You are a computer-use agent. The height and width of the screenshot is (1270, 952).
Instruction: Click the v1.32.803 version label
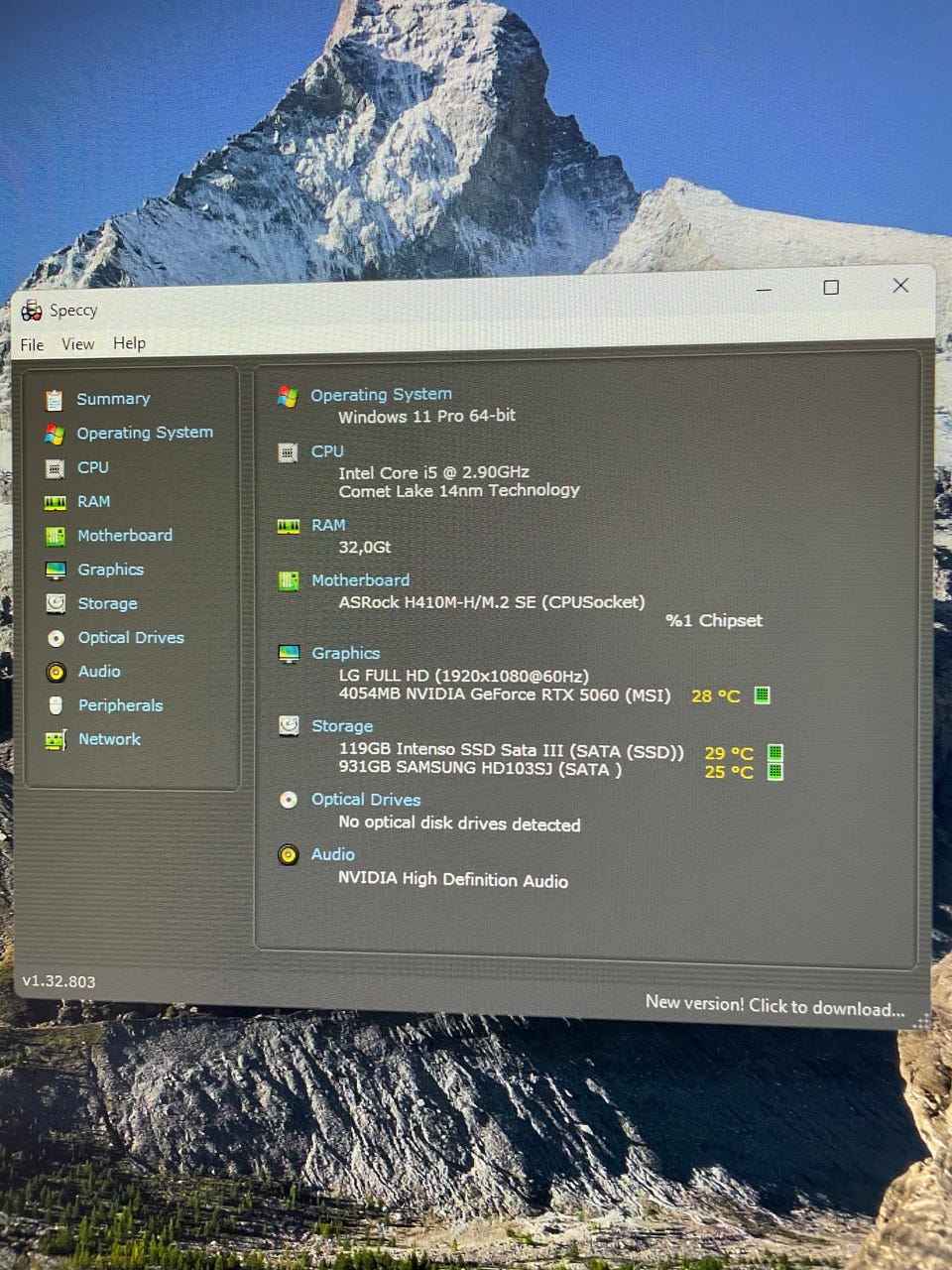tap(59, 981)
